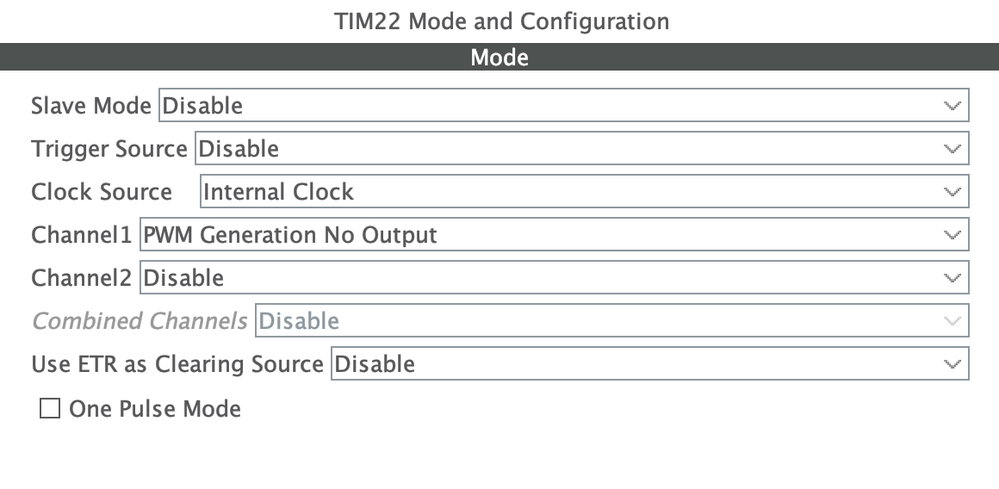The image size is (999, 489).
Task: Click the Slave Mode dropdown arrow
Action: point(953,105)
